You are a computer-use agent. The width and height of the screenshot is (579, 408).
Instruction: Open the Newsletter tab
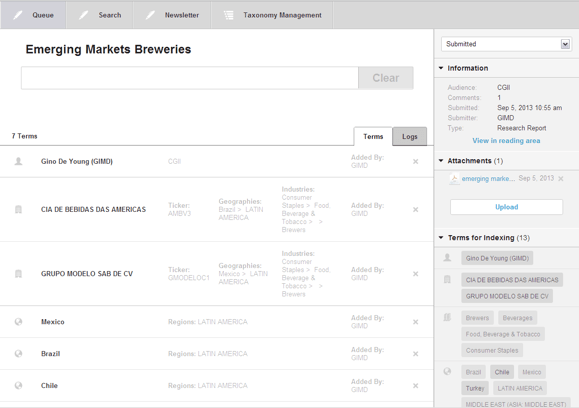[172, 15]
